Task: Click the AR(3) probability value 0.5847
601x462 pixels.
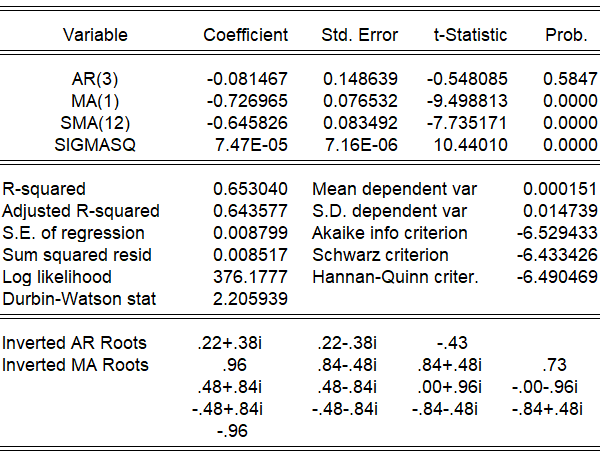Action: click(566, 78)
